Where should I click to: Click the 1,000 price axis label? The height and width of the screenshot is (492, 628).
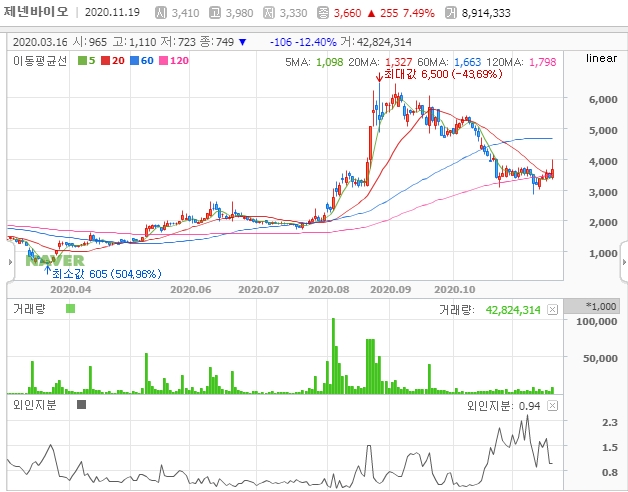(603, 253)
